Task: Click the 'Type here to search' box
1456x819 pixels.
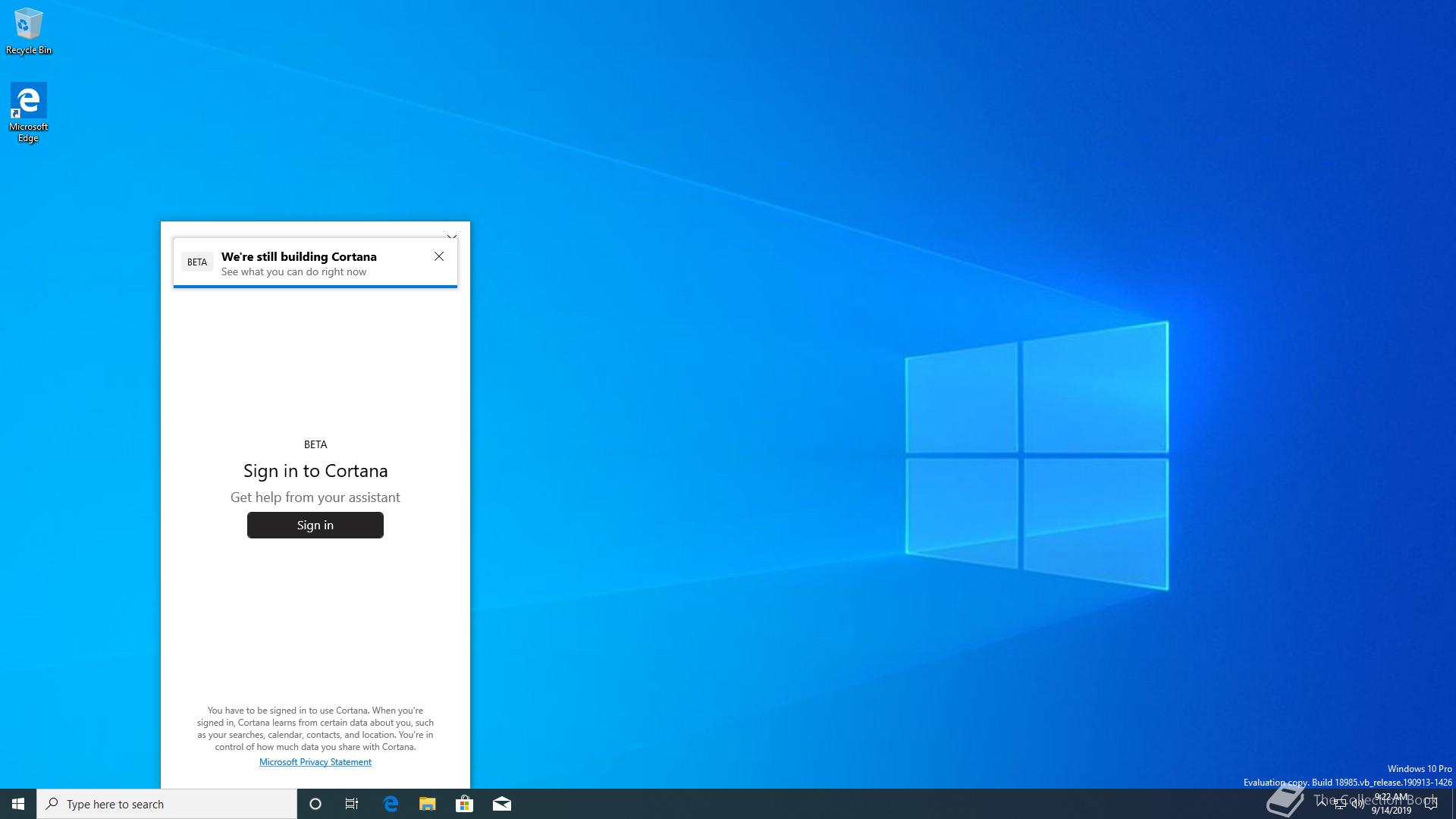Action: (167, 804)
